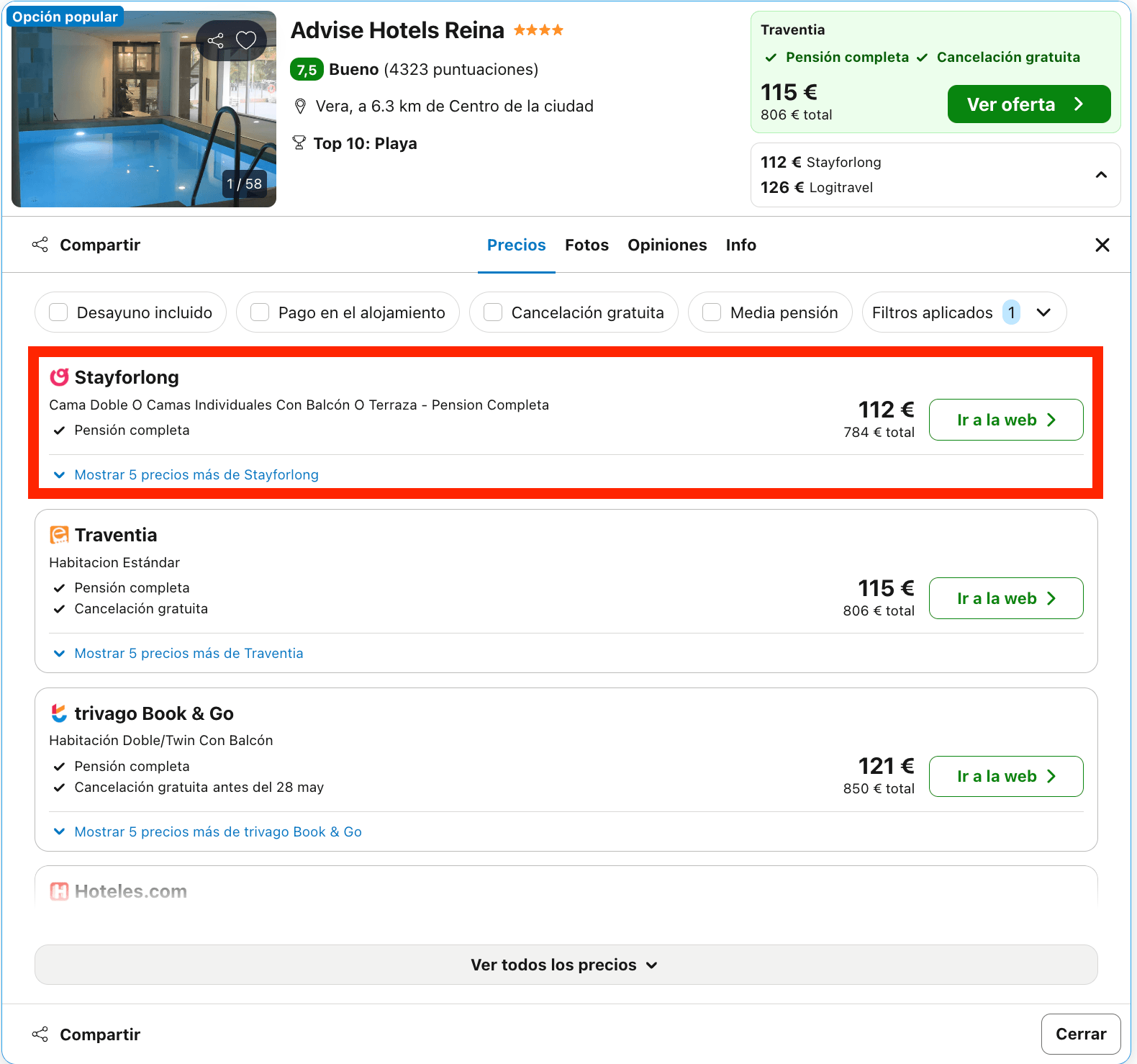Click Habitación Doble/Twin Con Balcón text
Screen dimensions: 1137x1064
coord(161,740)
